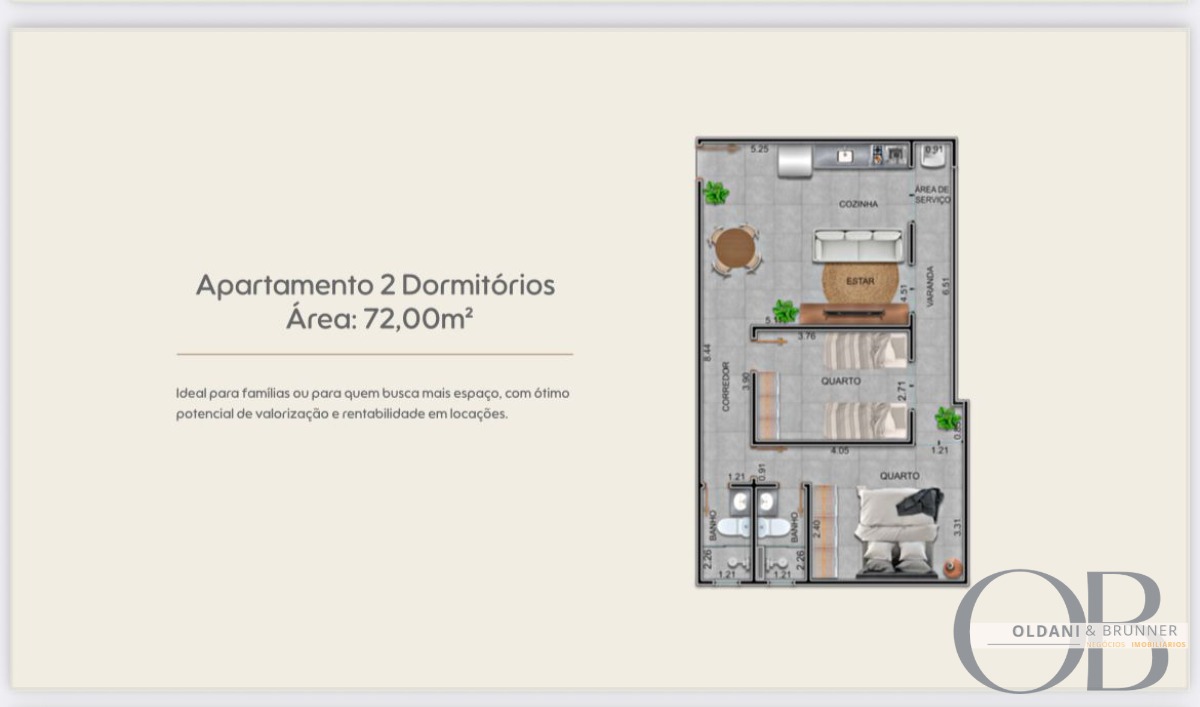
Task: Click the description paragraph starting with Ideal para famílias
Action: click(373, 403)
